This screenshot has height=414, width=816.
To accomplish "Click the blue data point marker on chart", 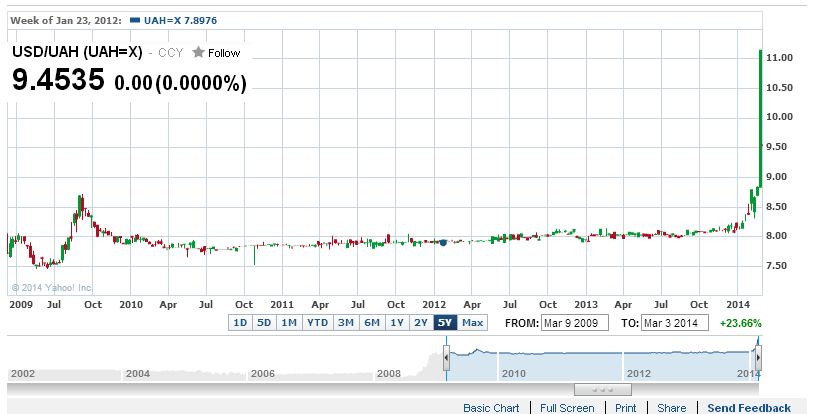I will [x=443, y=242].
